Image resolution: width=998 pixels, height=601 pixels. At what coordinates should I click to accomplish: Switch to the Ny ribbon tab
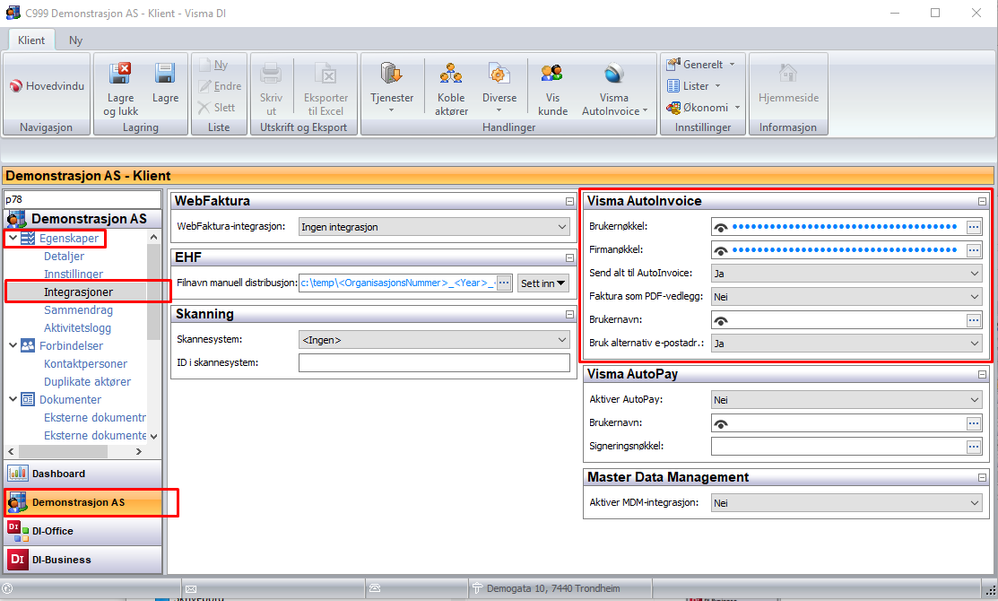tap(76, 41)
